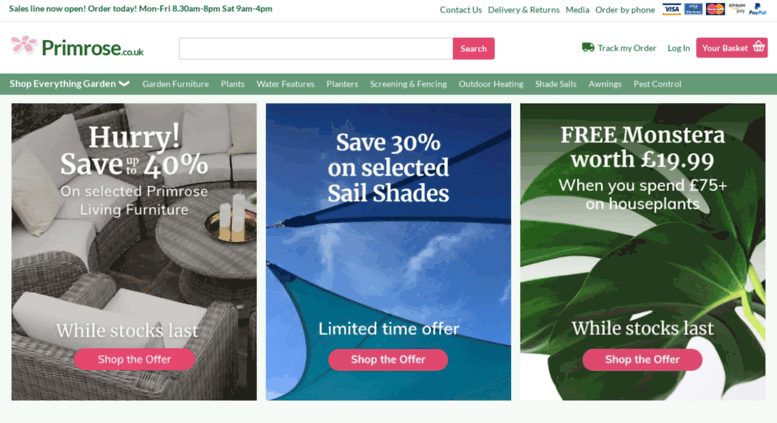
Task: Open the Pest Control category
Action: [657, 84]
